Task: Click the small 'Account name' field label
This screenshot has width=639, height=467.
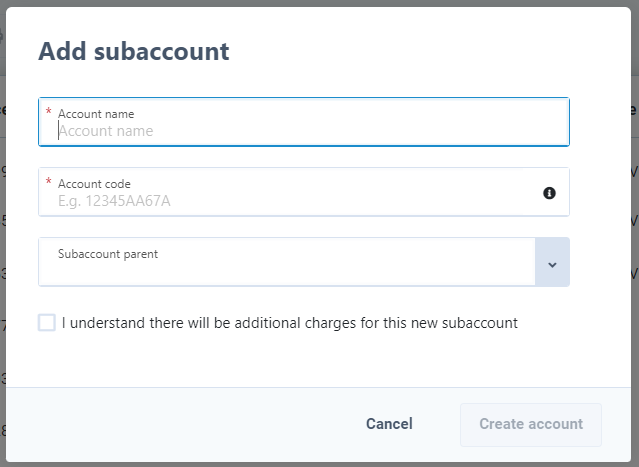Action: pyautogui.click(x=96, y=114)
